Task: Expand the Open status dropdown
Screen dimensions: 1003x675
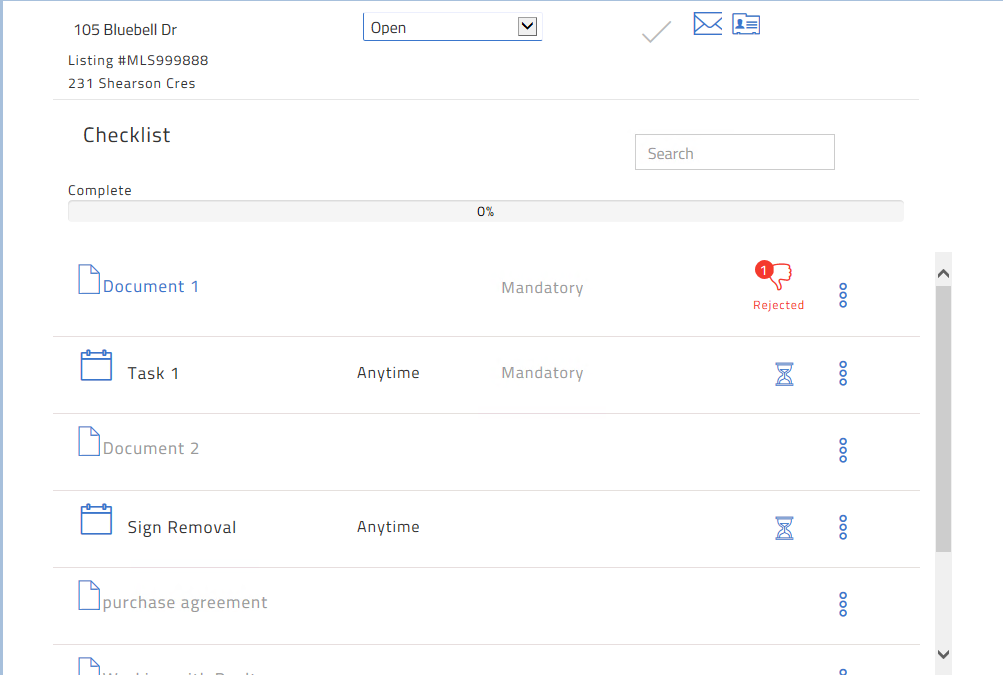Action: pos(527,26)
